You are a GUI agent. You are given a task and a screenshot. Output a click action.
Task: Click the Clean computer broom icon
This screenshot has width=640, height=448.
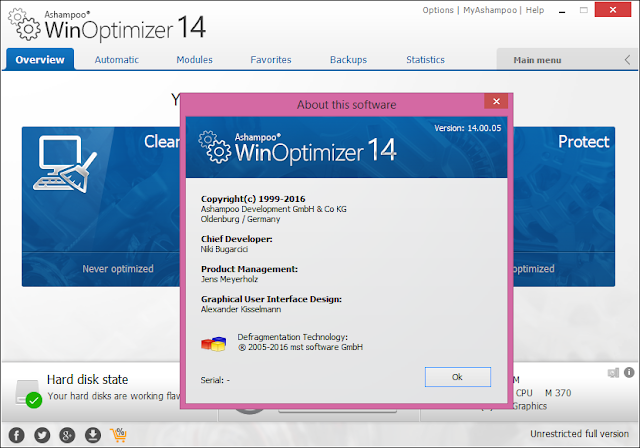click(65, 164)
